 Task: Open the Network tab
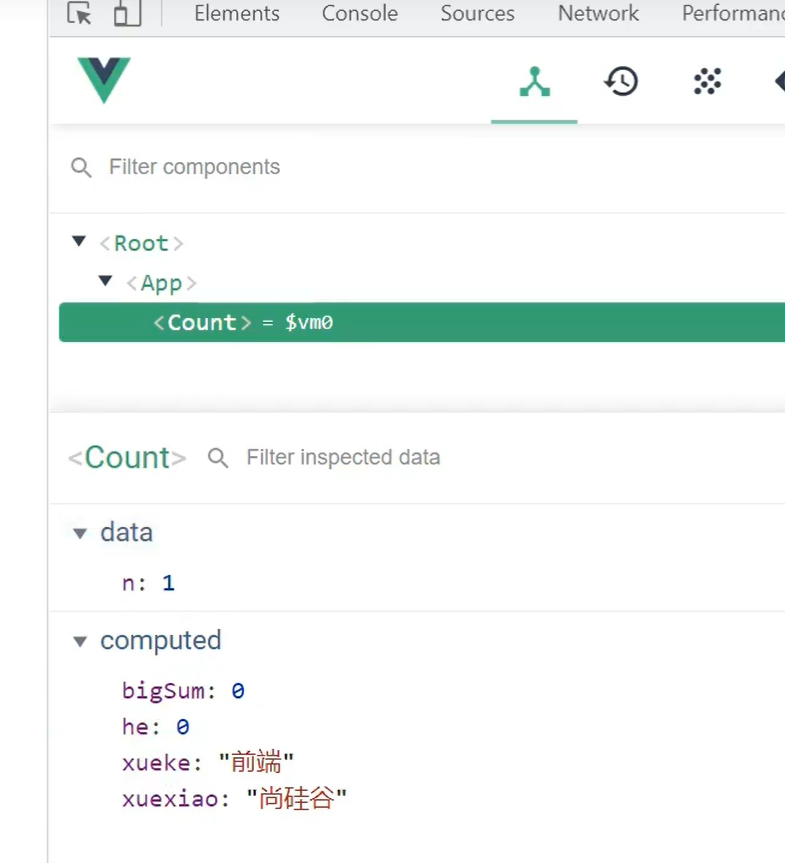click(x=598, y=13)
